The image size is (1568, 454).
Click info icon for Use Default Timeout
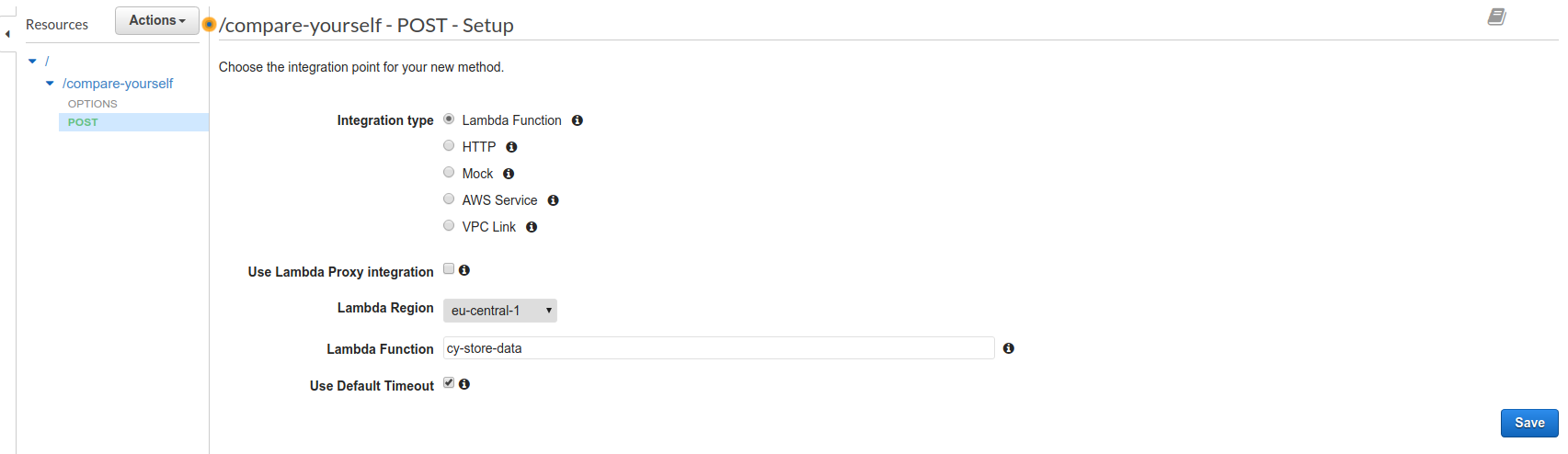[464, 384]
